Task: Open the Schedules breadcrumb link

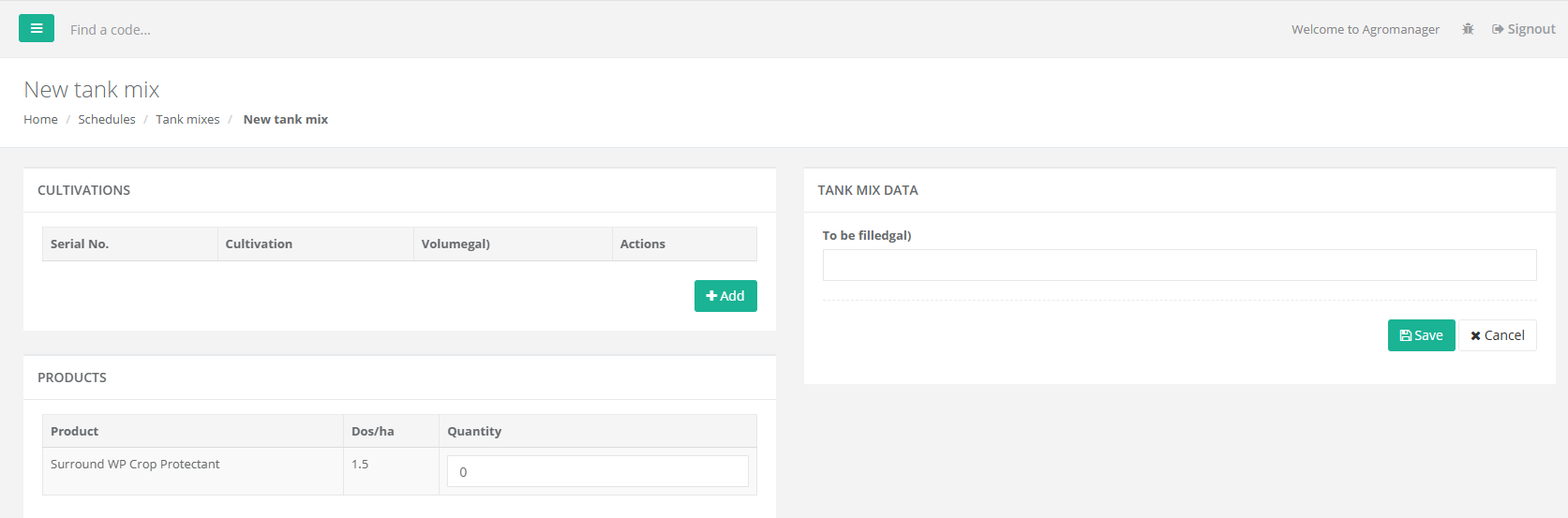Action: point(107,119)
